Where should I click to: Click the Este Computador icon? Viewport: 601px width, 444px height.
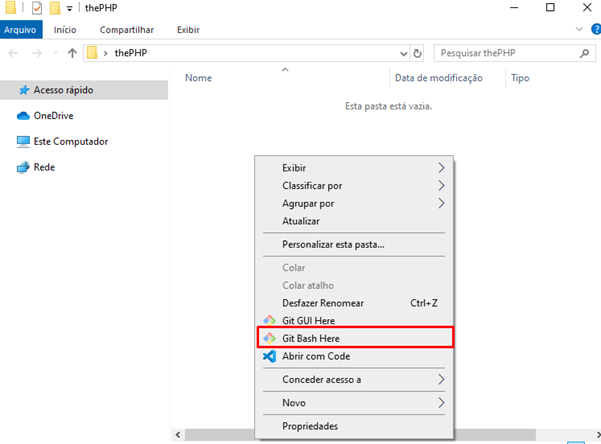(23, 142)
